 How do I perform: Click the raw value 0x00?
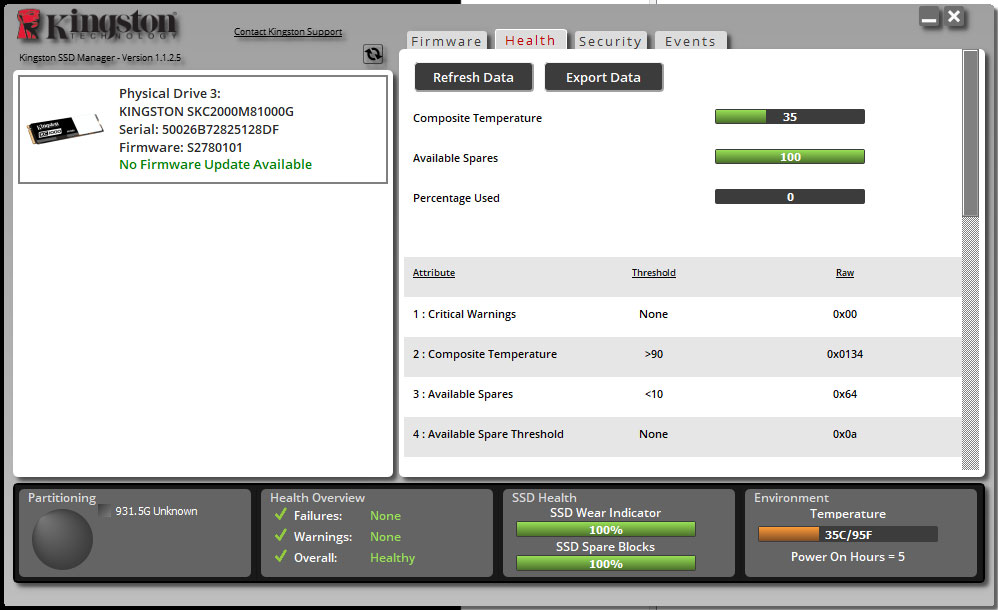pos(845,314)
